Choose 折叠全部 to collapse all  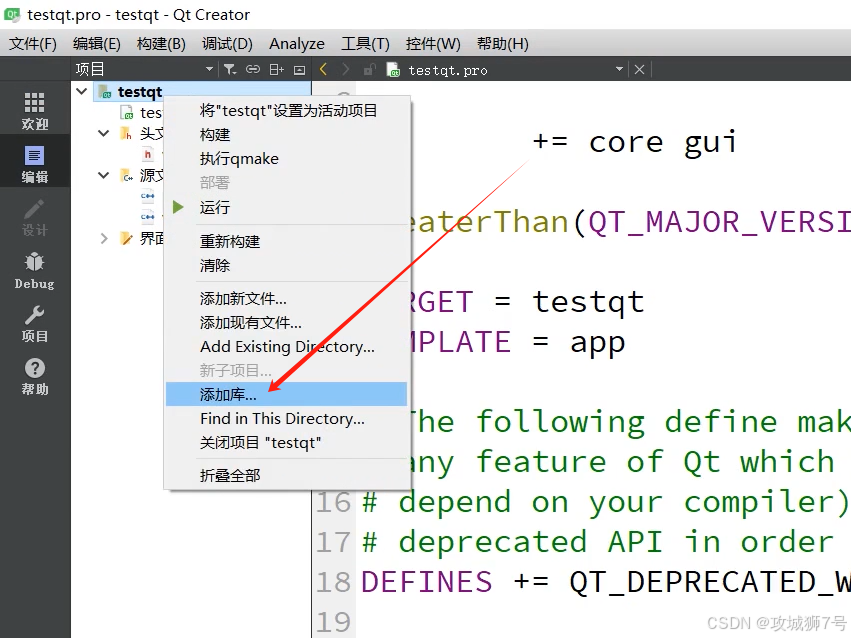[287, 475]
